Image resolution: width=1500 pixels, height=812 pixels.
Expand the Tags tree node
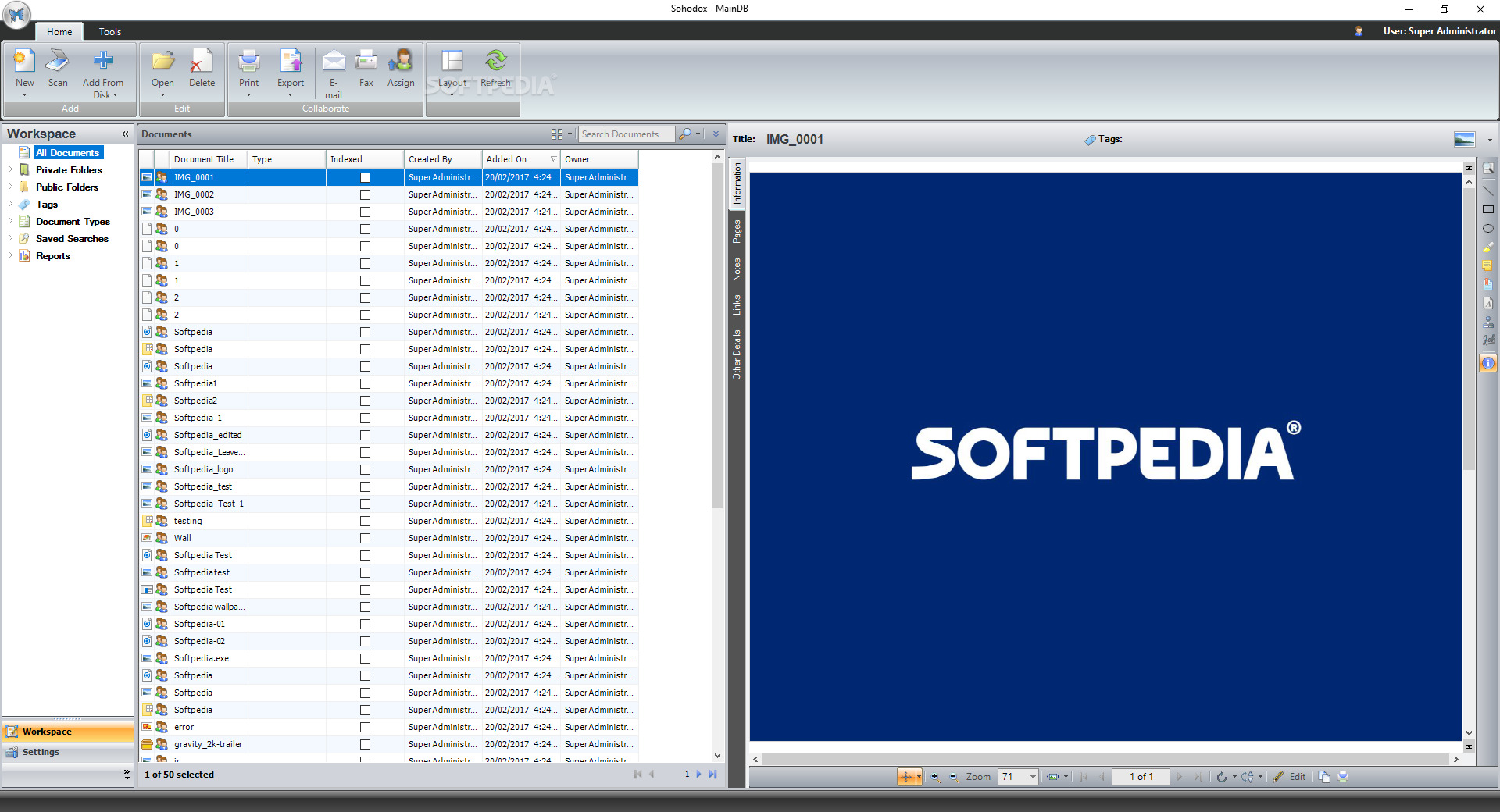click(x=10, y=204)
